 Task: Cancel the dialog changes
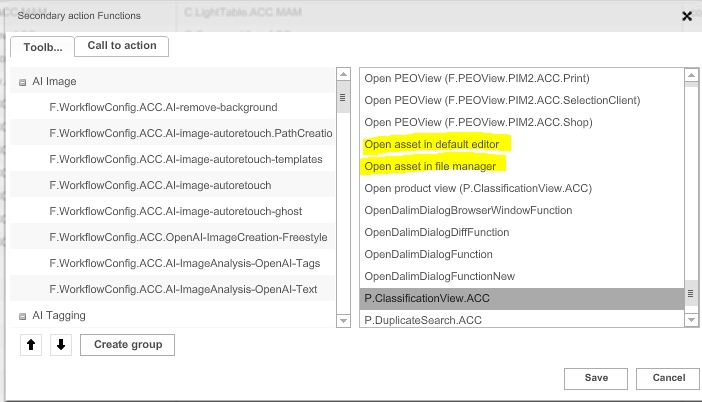[668, 378]
